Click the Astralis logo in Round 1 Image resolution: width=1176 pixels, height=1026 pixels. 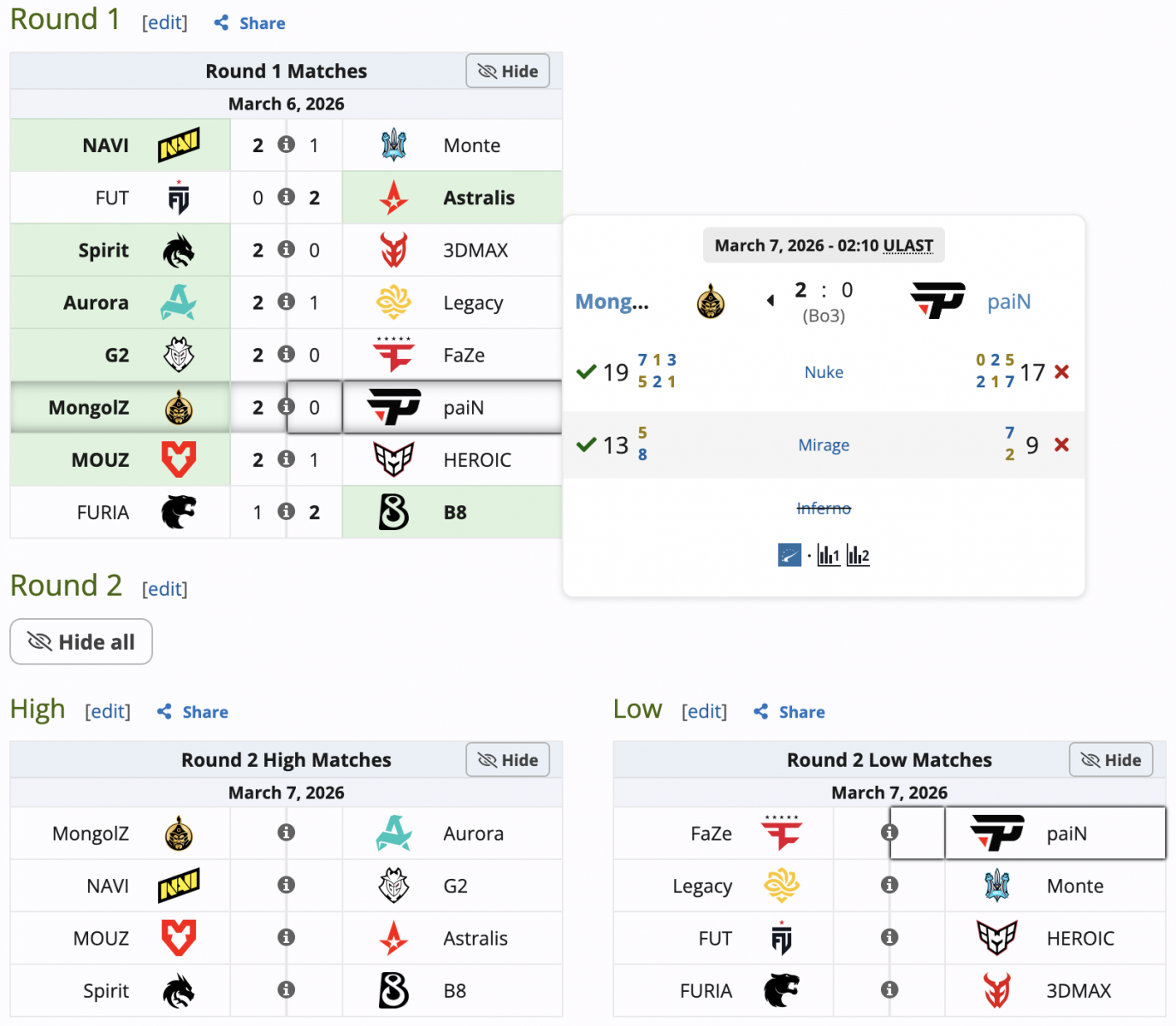coord(393,198)
